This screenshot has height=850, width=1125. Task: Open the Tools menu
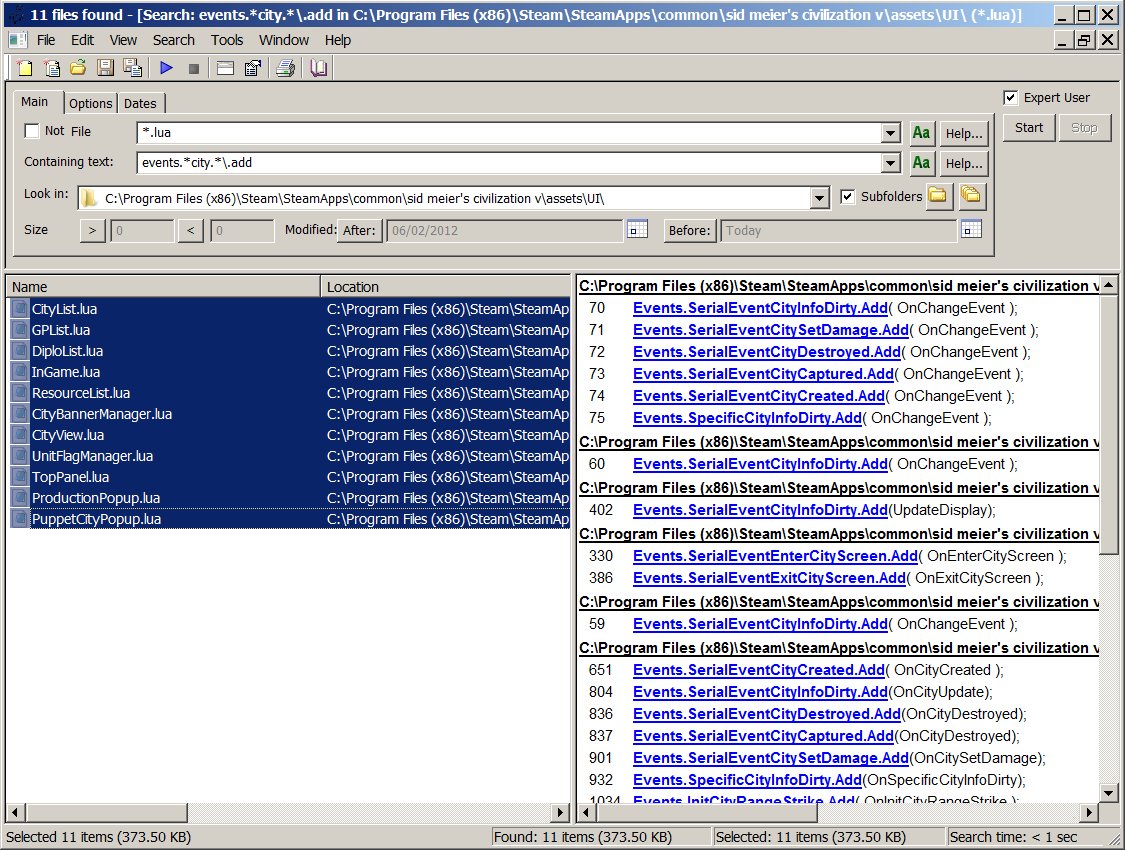click(x=227, y=40)
